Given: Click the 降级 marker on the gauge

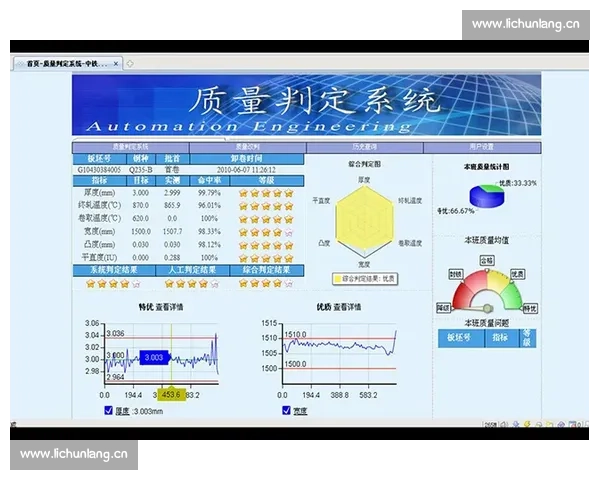Looking at the screenshot, I should [444, 308].
